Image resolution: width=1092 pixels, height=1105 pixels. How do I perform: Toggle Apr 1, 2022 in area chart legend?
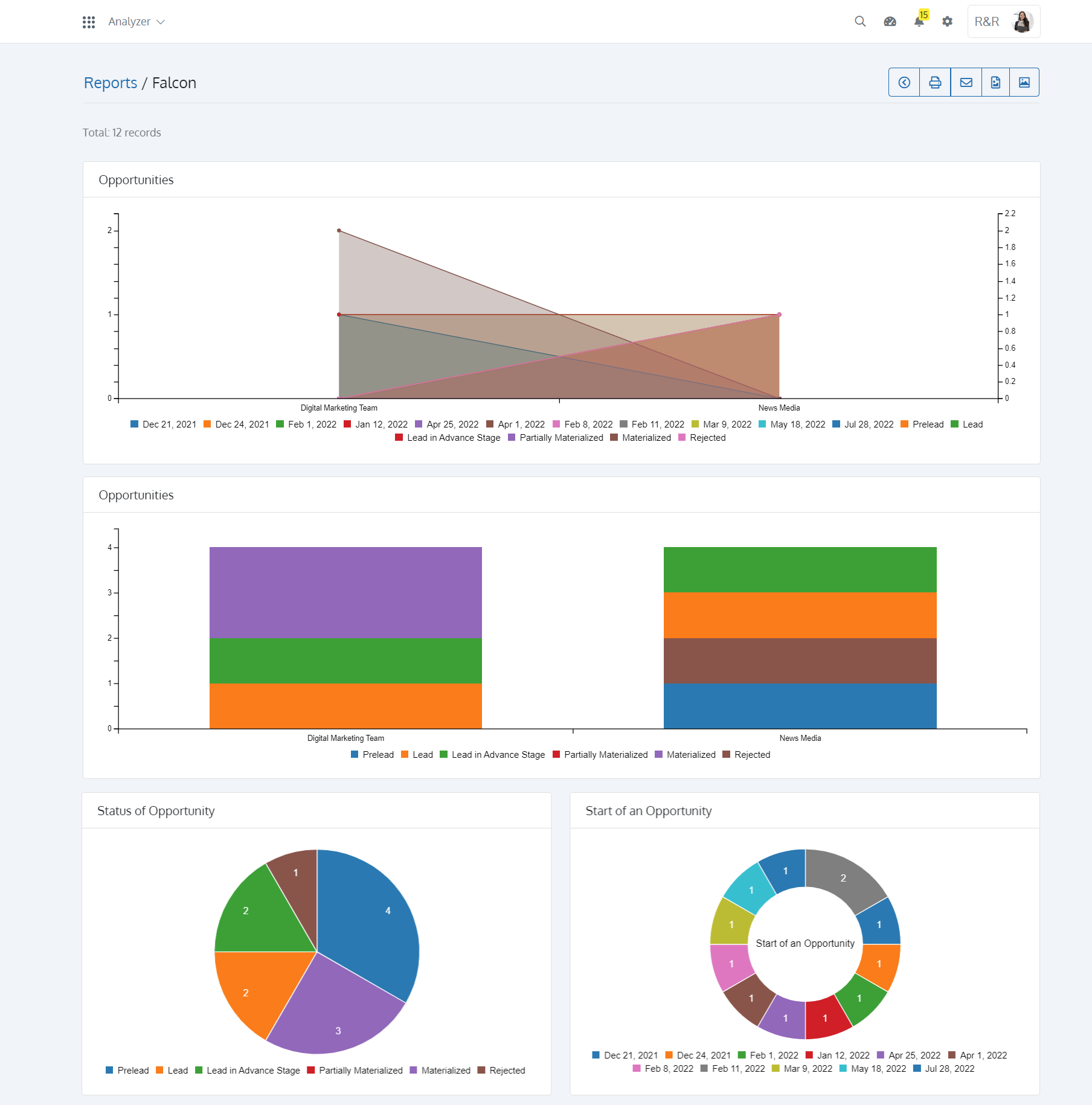pos(515,424)
